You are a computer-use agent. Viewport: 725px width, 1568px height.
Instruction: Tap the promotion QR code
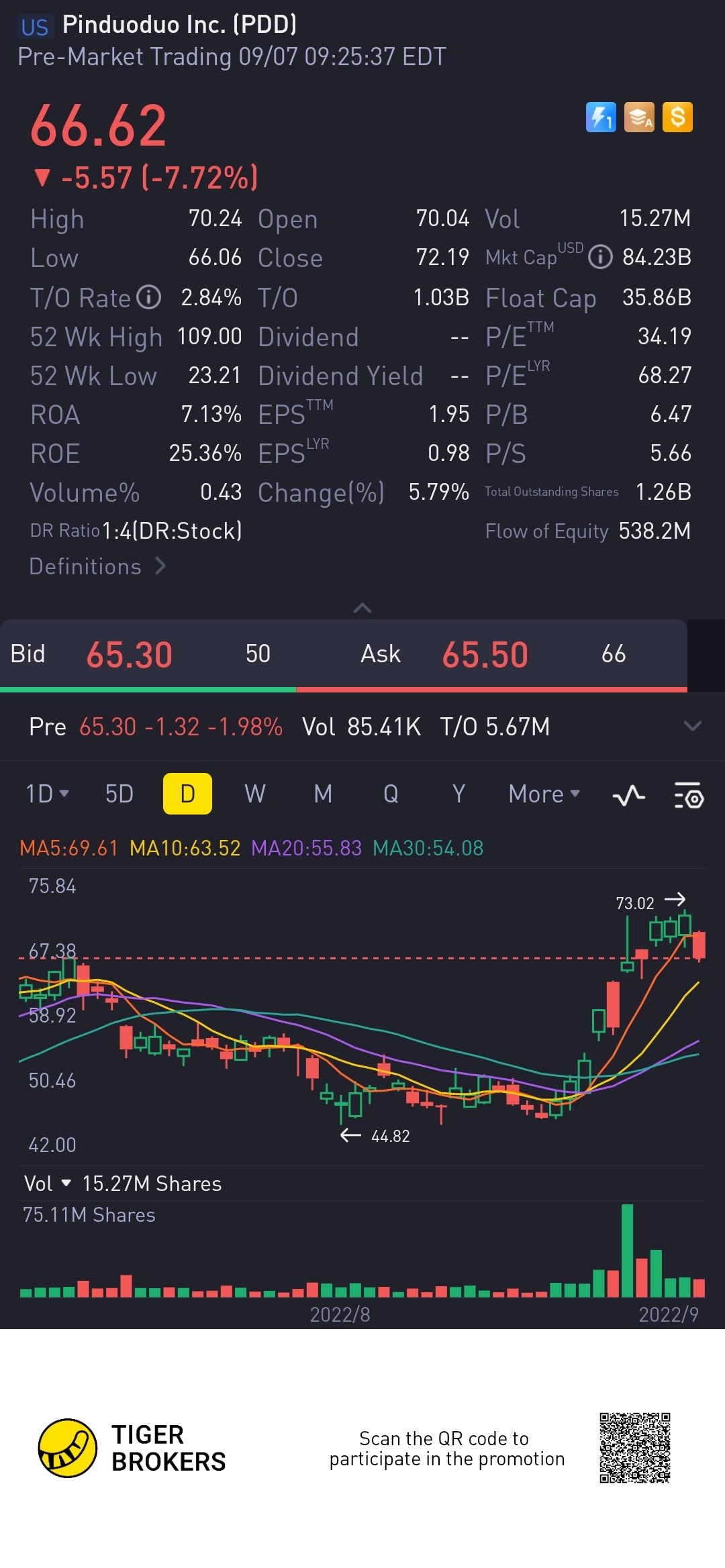tap(635, 1447)
